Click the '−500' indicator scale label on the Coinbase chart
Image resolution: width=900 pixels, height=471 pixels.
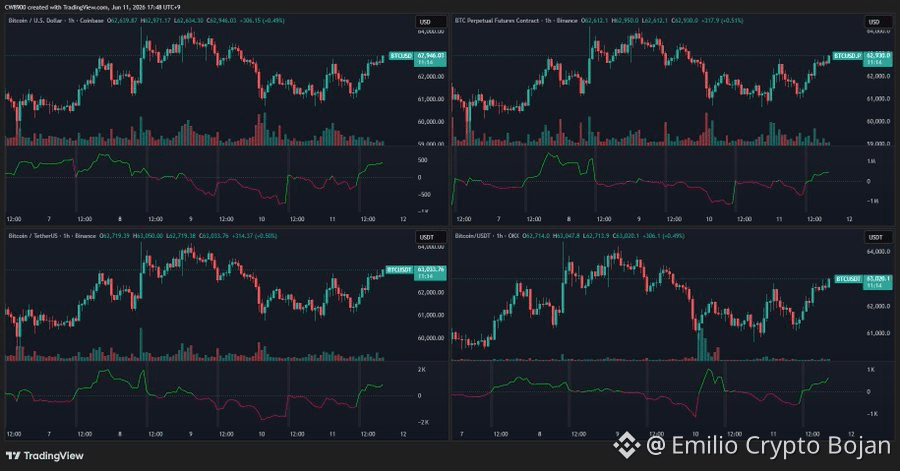point(422,195)
